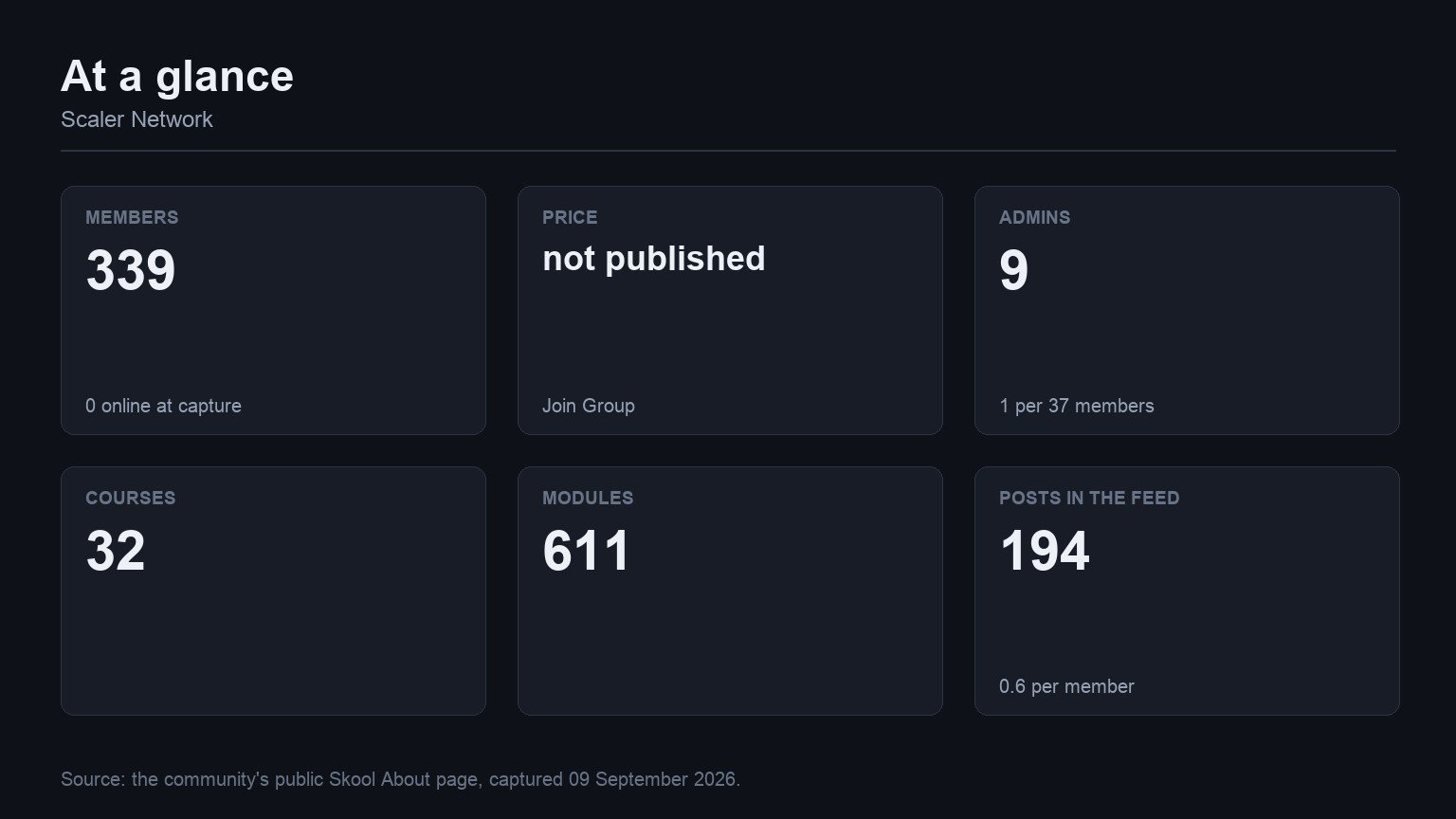Click the PRICE card label

click(570, 217)
